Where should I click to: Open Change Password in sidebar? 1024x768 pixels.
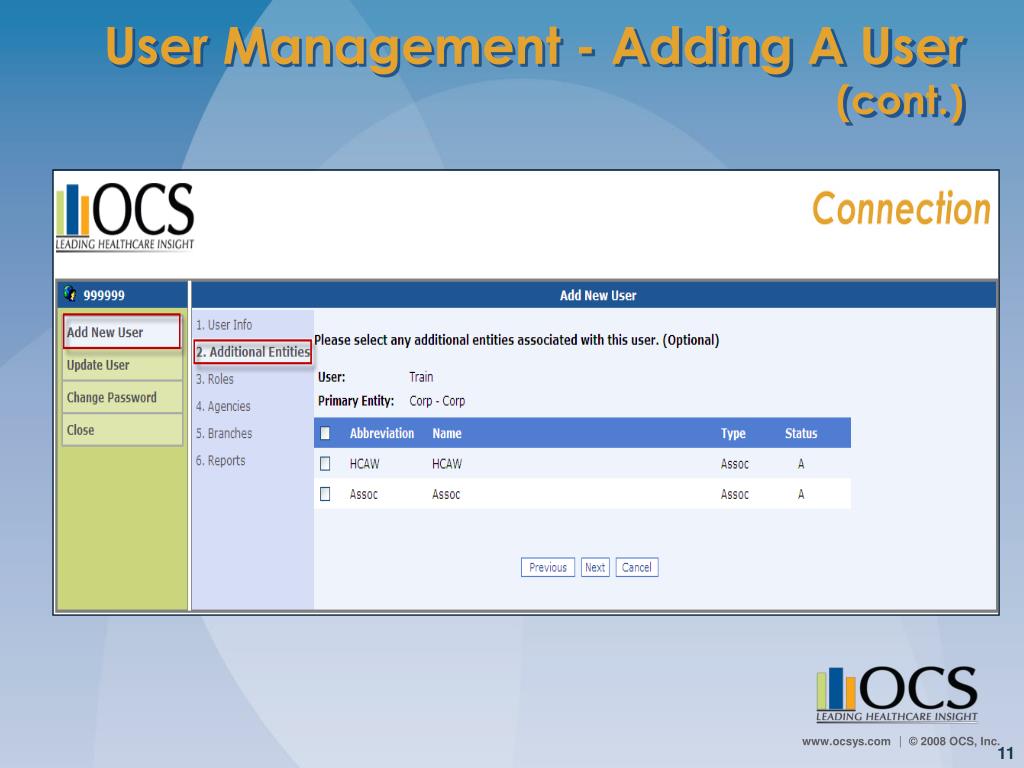(122, 398)
